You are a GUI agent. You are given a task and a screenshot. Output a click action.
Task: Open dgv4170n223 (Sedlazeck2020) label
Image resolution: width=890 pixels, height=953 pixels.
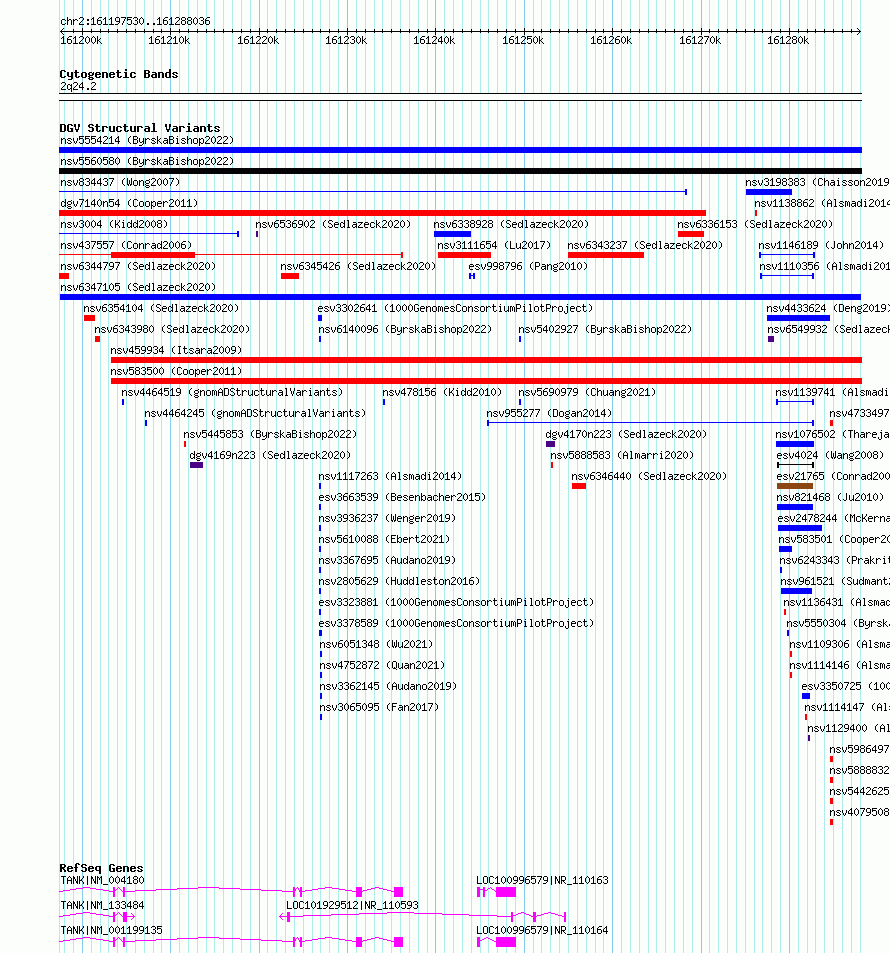[626, 434]
